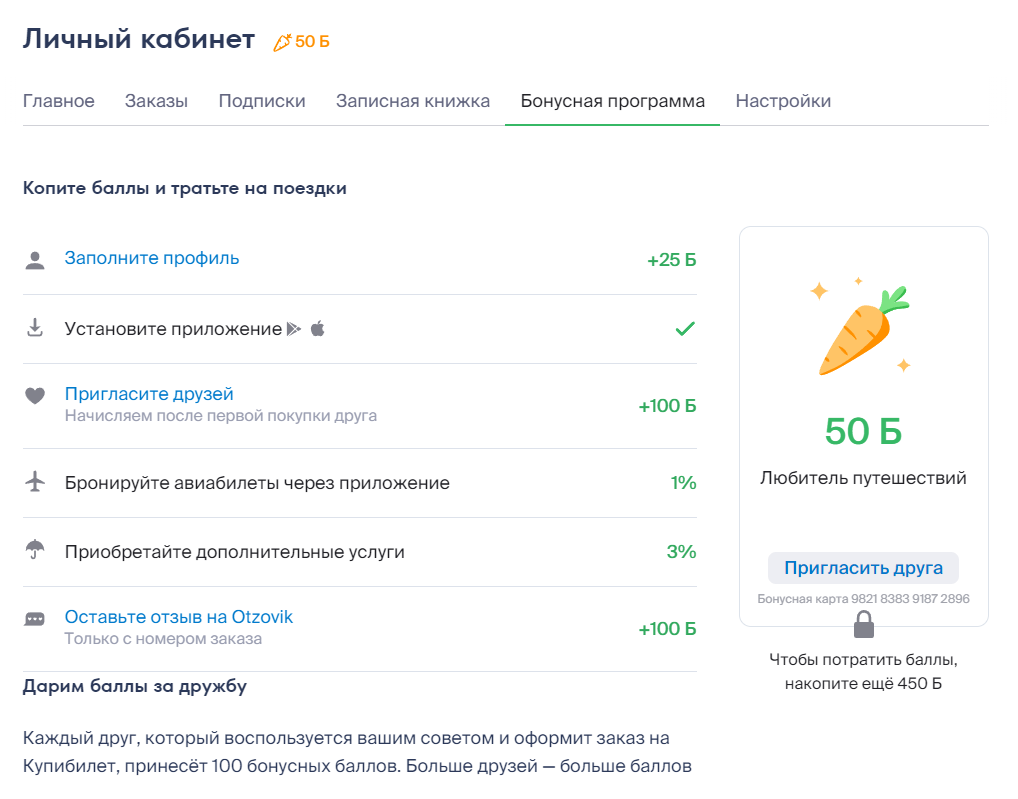The height and width of the screenshot is (799, 1018).
Task: Go to the Подписки tab
Action: click(262, 101)
